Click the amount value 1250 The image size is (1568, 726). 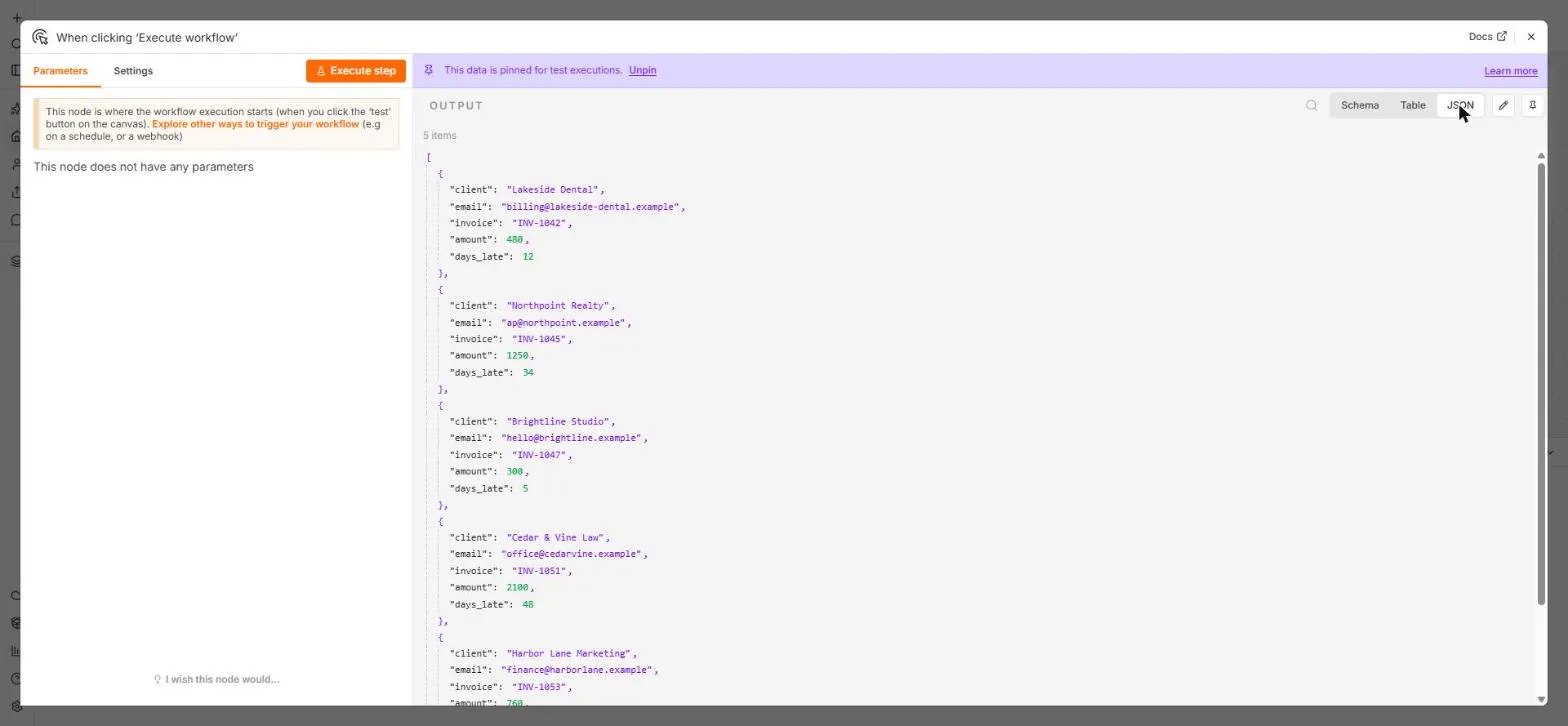[517, 356]
